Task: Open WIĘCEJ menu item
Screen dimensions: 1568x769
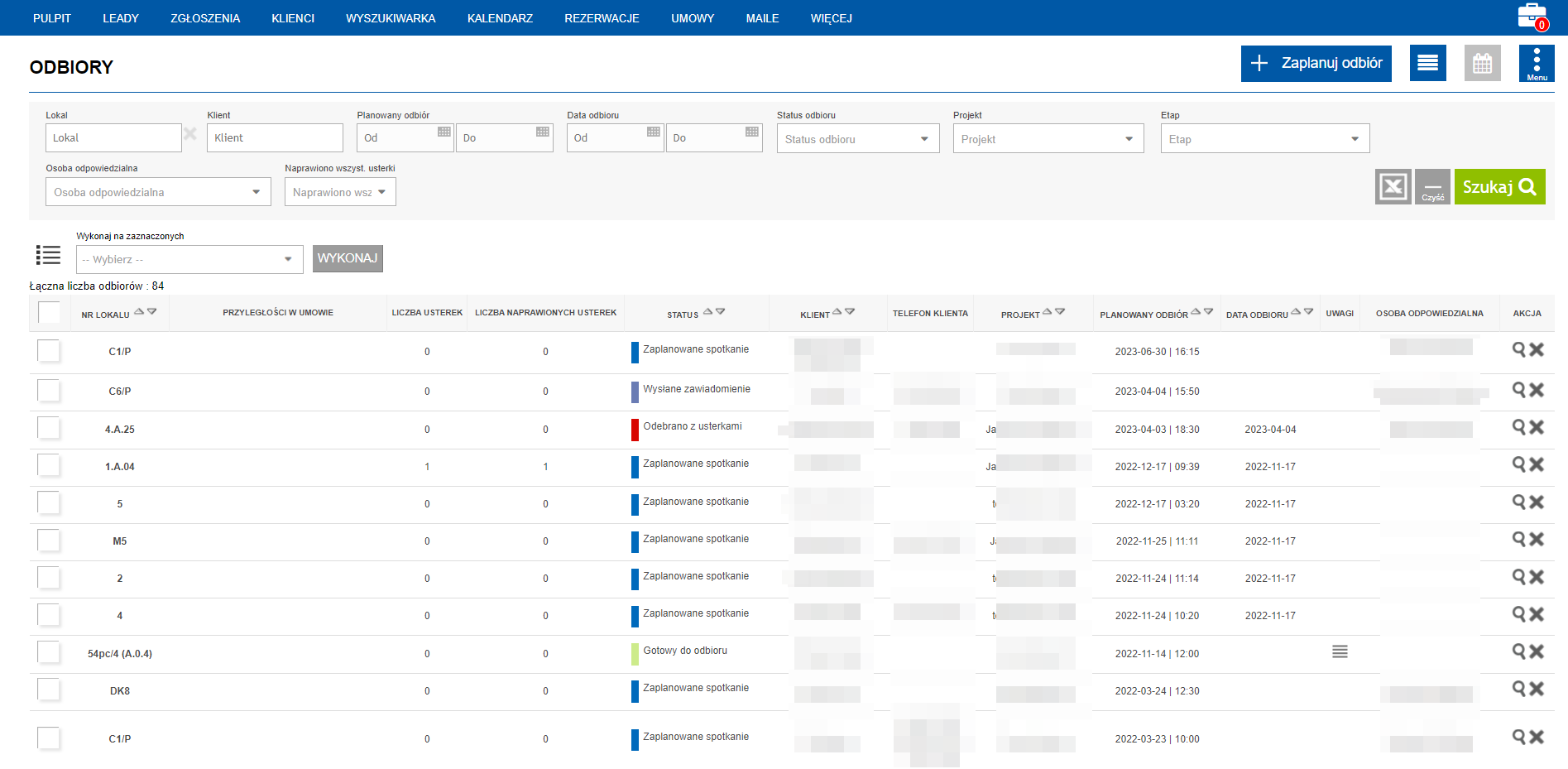Action: coord(831,18)
